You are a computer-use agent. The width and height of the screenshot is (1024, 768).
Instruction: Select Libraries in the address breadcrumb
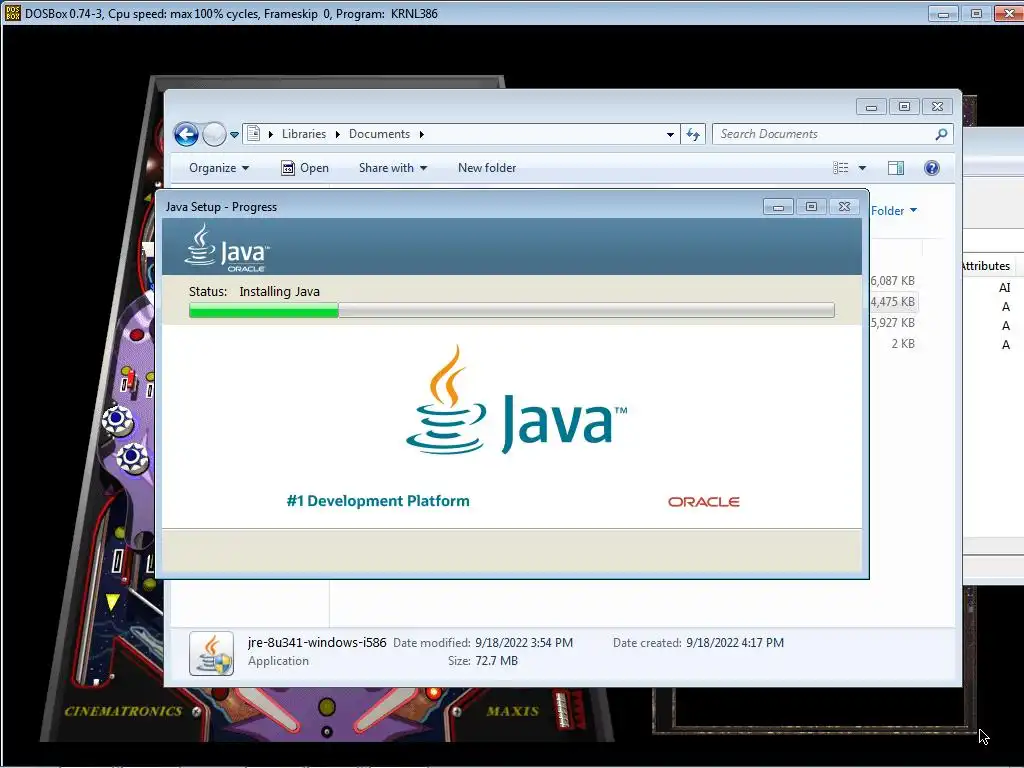[304, 134]
